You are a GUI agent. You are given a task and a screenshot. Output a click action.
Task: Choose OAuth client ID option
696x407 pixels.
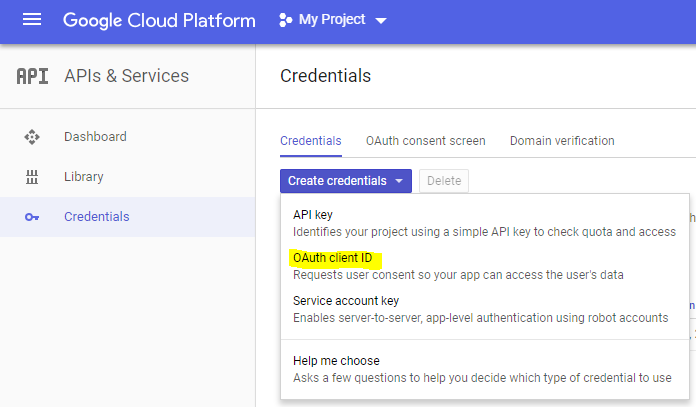485,266
